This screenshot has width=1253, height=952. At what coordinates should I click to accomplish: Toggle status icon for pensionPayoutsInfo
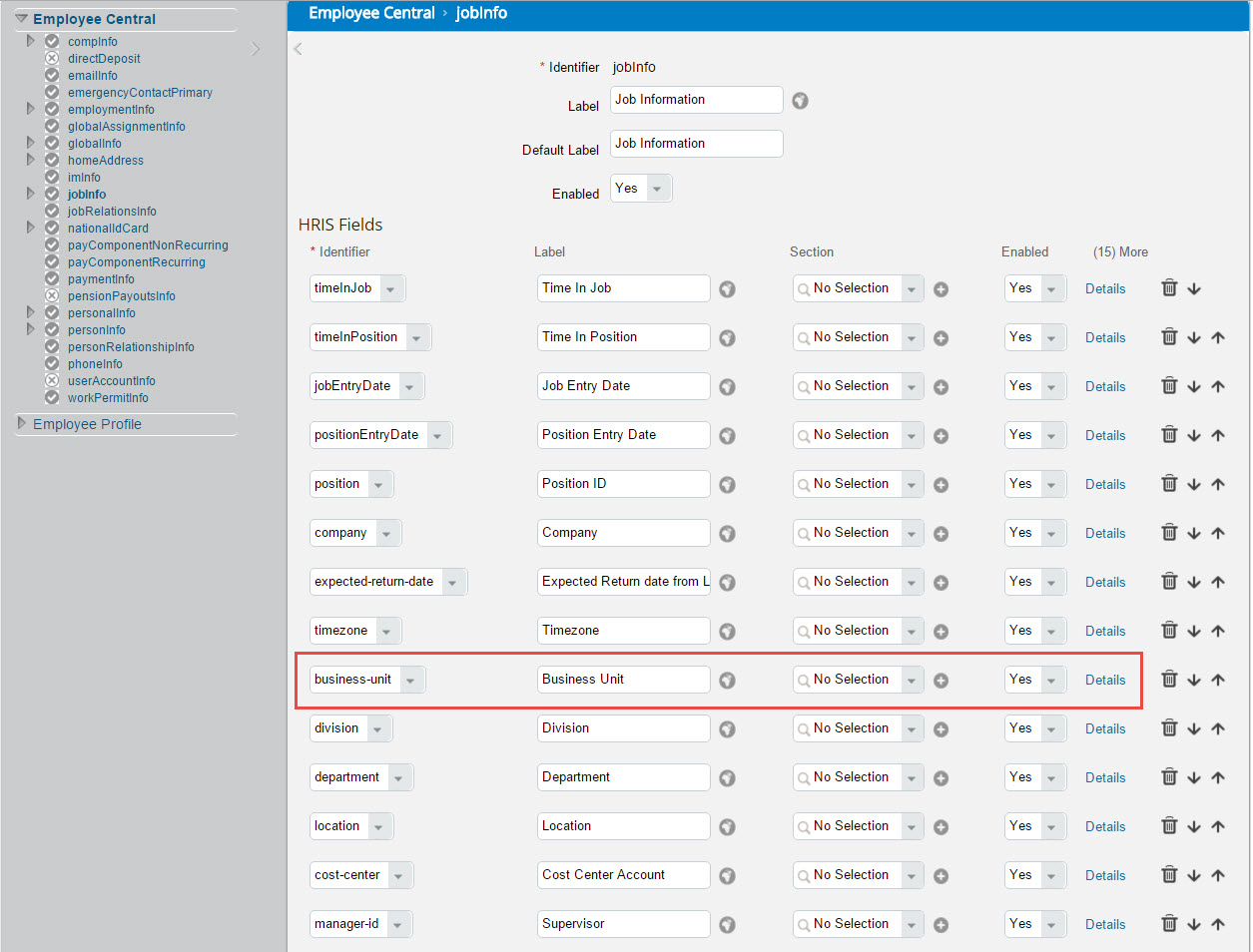(x=52, y=295)
